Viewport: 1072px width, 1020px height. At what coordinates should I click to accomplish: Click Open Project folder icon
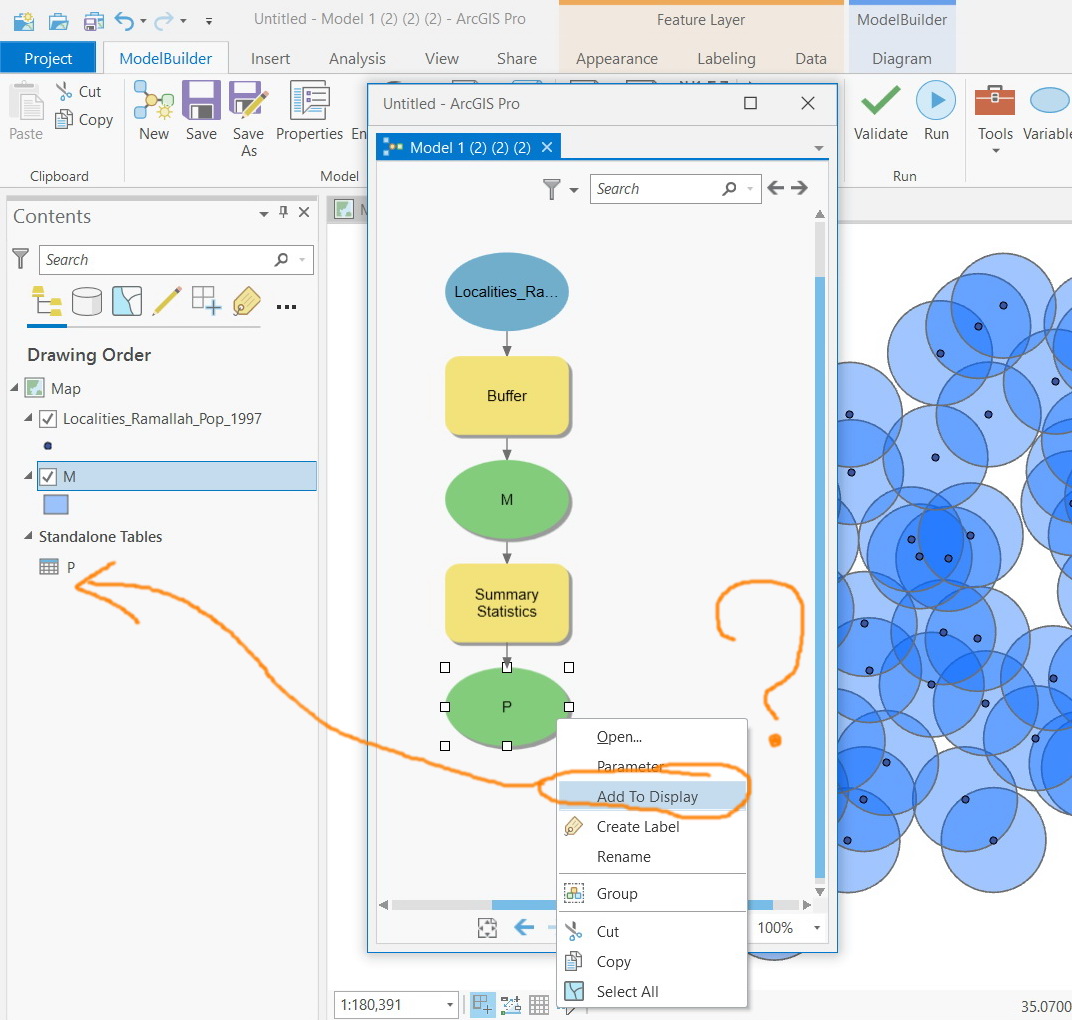tap(58, 21)
